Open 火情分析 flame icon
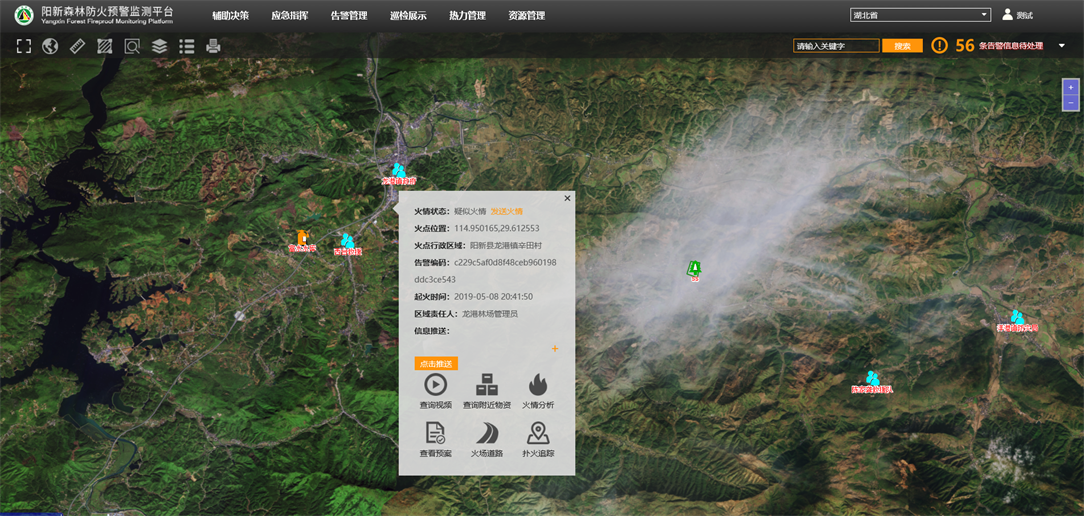Image resolution: width=1084 pixels, height=516 pixels. tap(537, 385)
